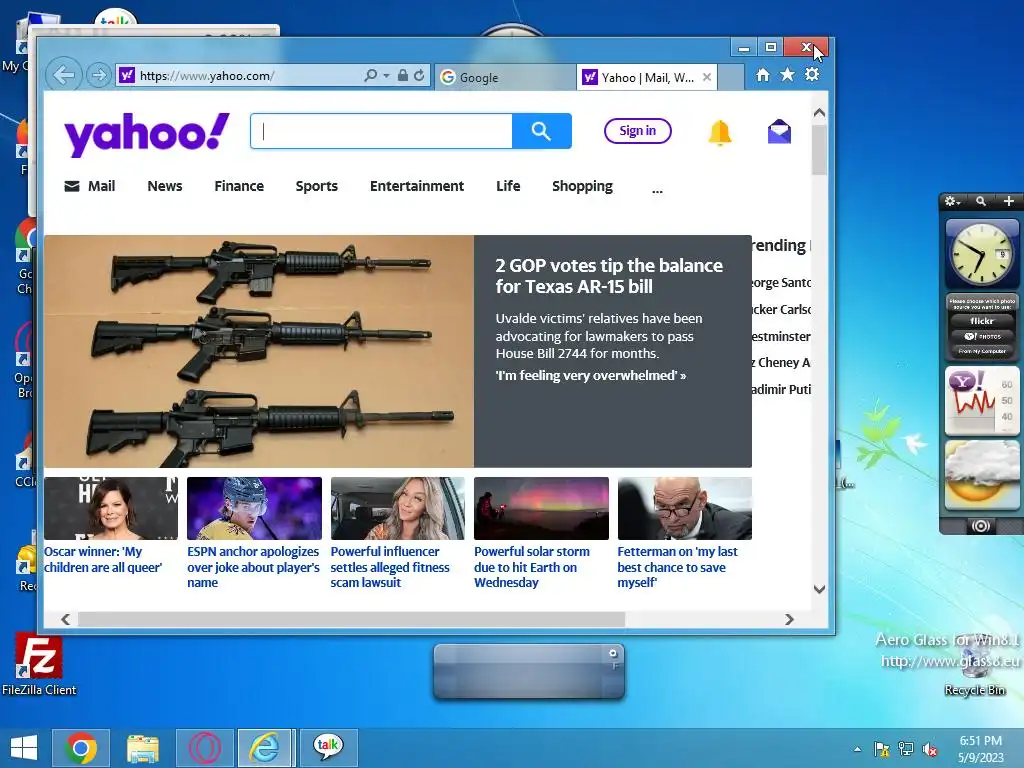1024x768 pixels.
Task: Add a gadget with the plus icon
Action: (x=1008, y=201)
